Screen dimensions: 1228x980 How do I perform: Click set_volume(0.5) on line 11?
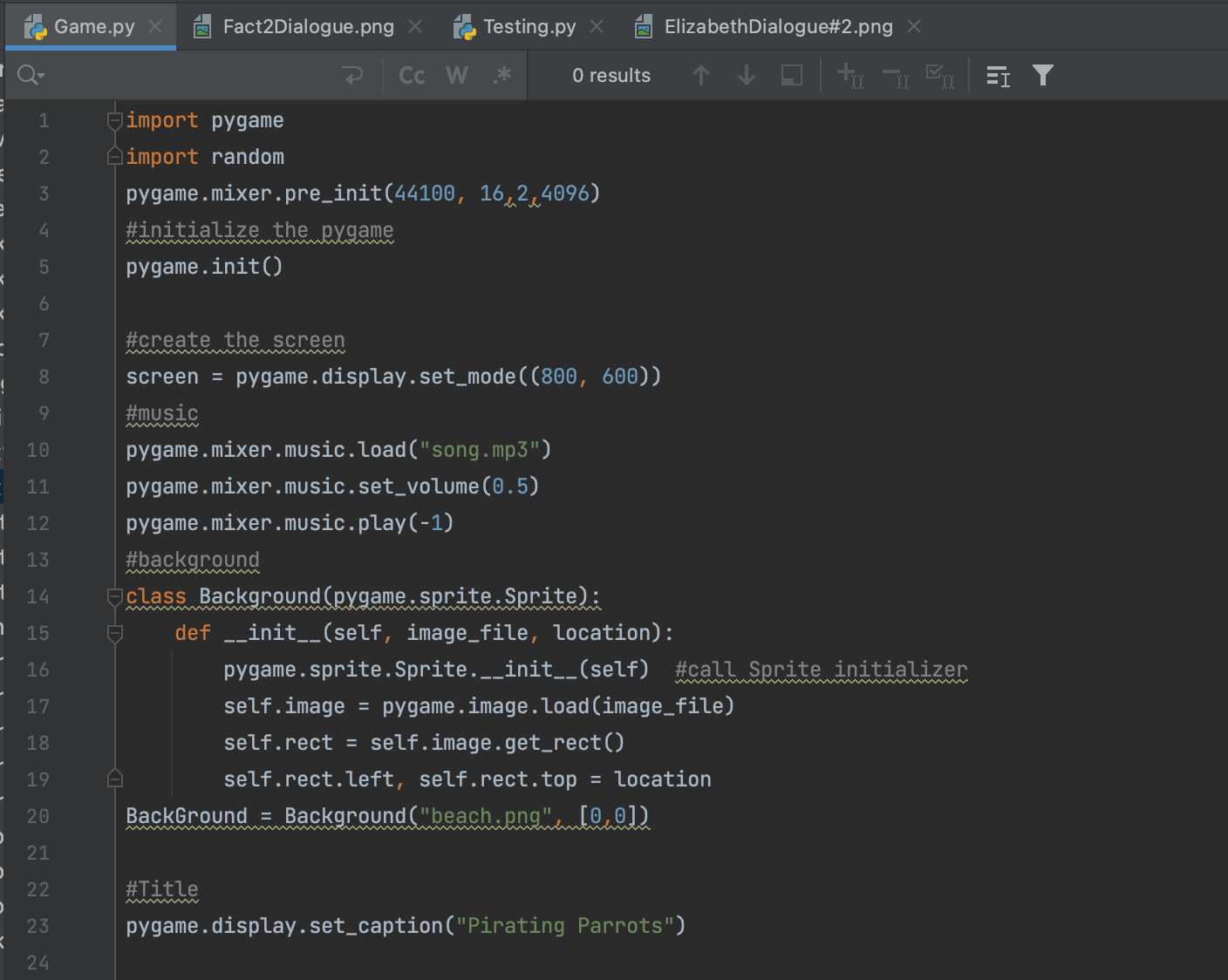point(448,487)
